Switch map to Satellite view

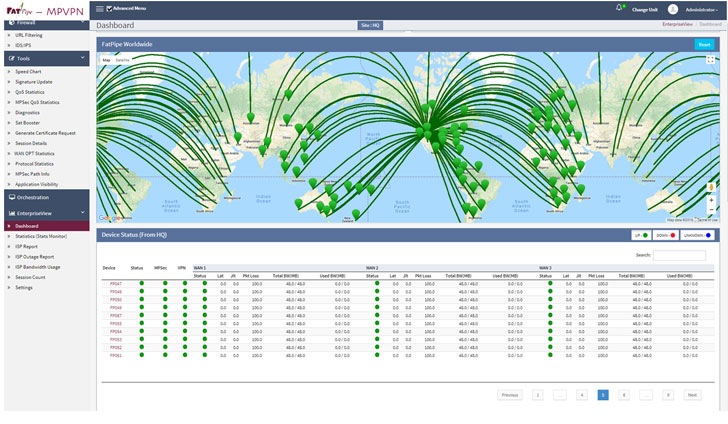[122, 60]
